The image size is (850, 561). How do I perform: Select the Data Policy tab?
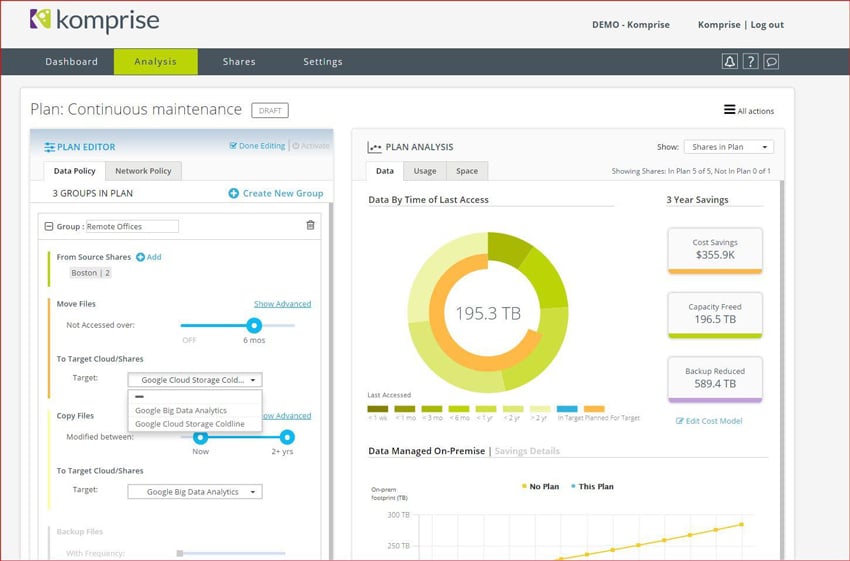coord(74,171)
